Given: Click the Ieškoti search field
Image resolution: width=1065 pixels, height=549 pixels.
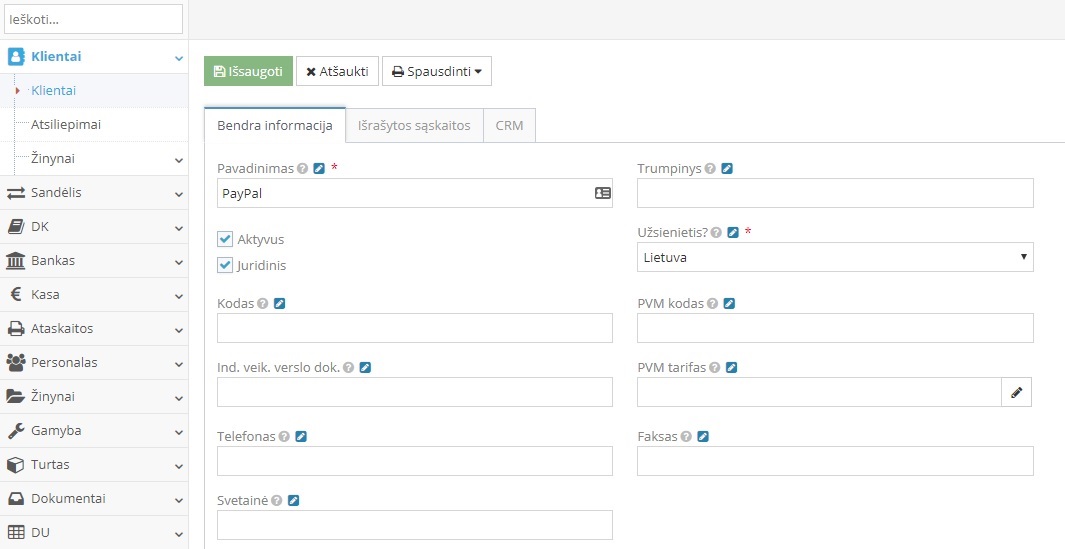Looking at the screenshot, I should coord(94,19).
